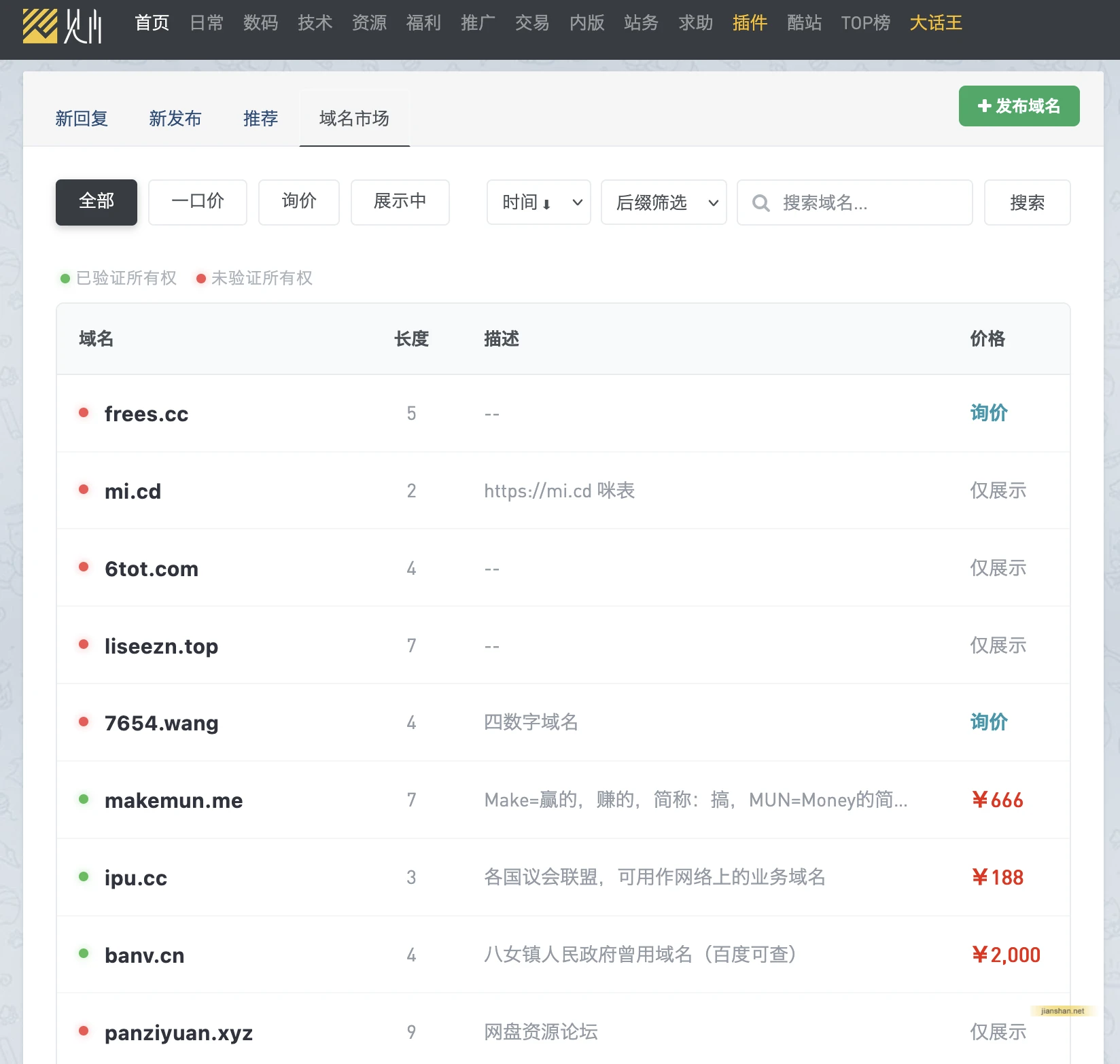Click the red status dot beside mi.cd

tap(84, 489)
